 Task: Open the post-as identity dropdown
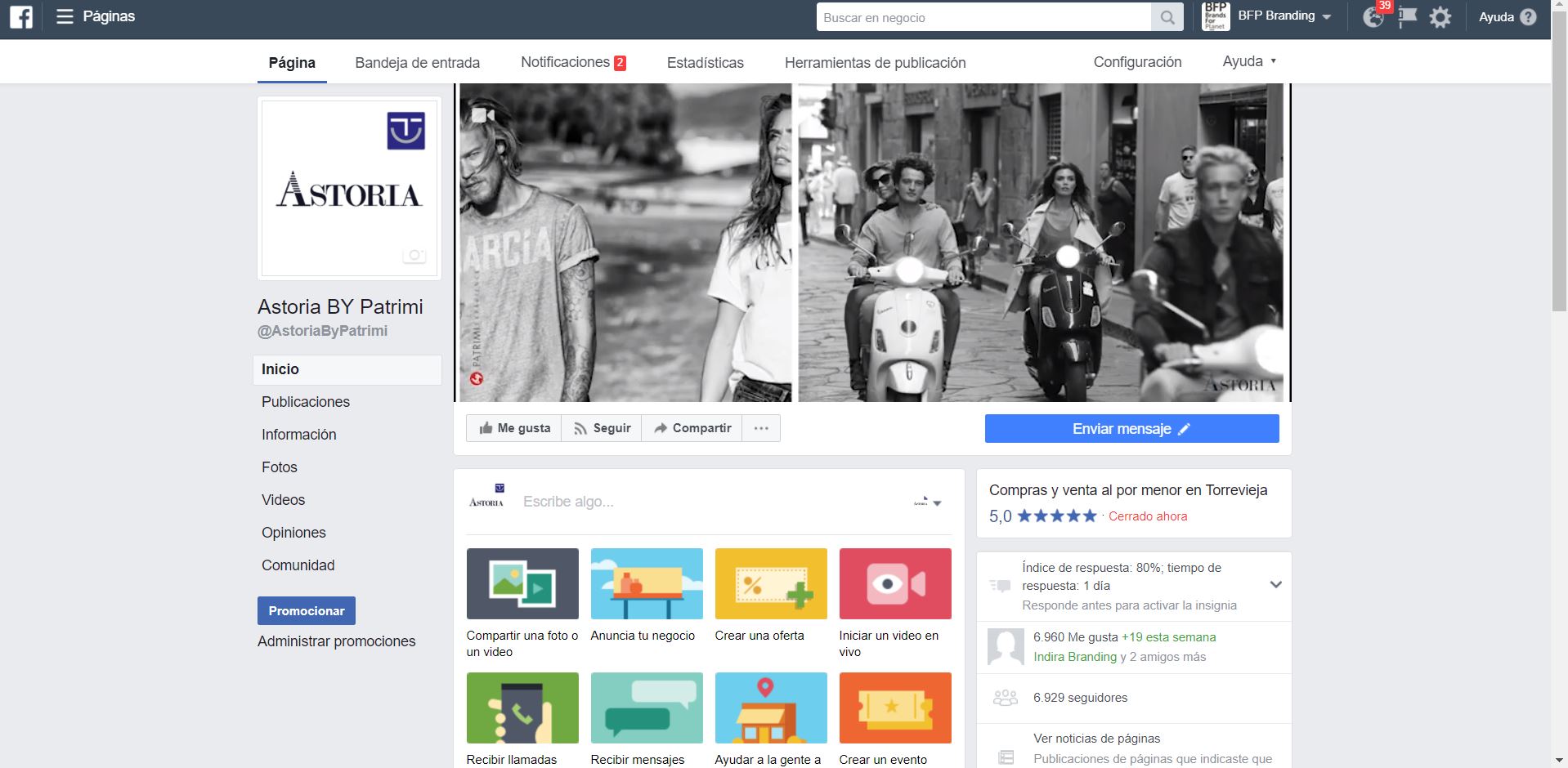coord(928,502)
